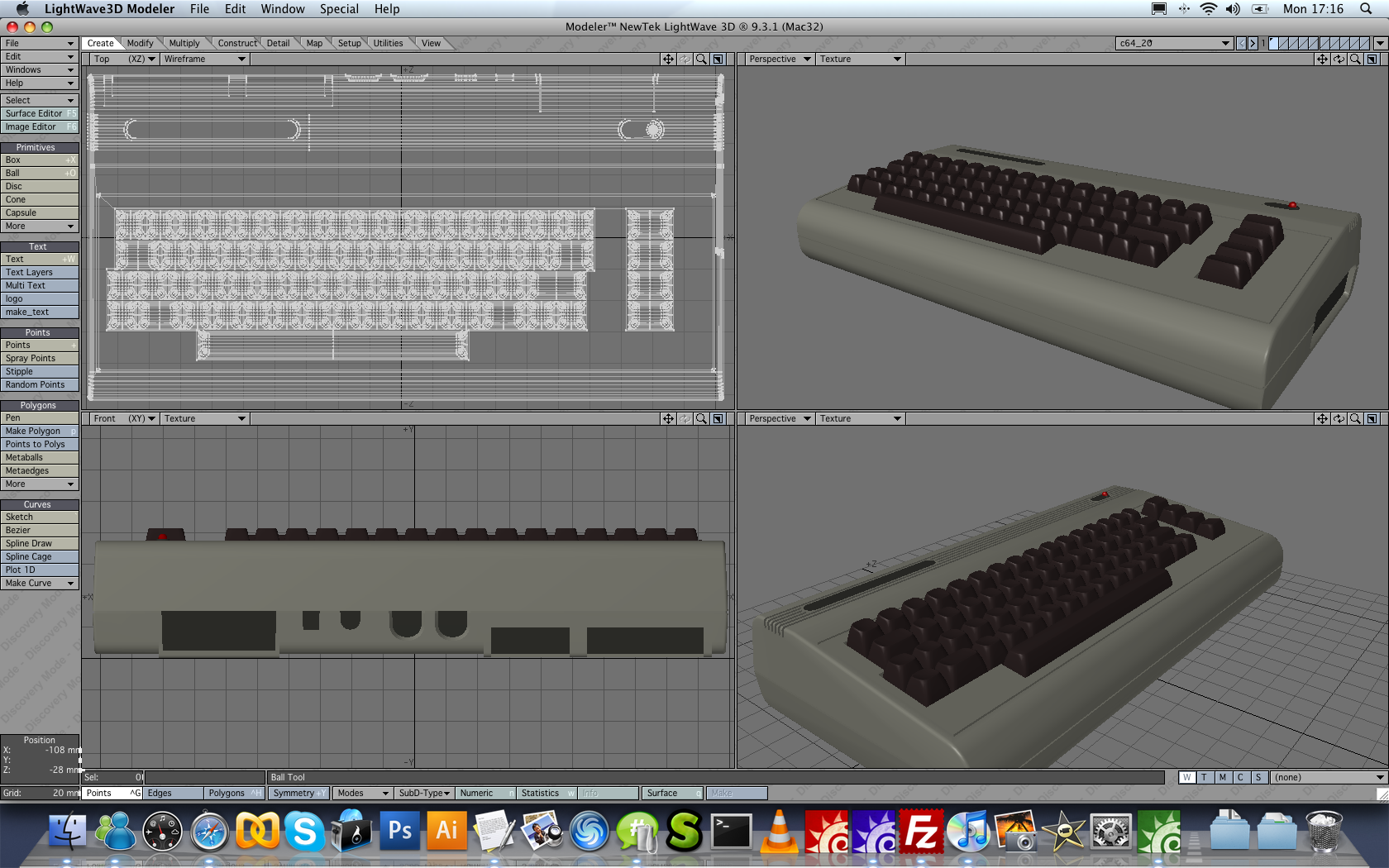Open VLC cone icon in the Dock
Screen dimensions: 1389x868
(779, 831)
